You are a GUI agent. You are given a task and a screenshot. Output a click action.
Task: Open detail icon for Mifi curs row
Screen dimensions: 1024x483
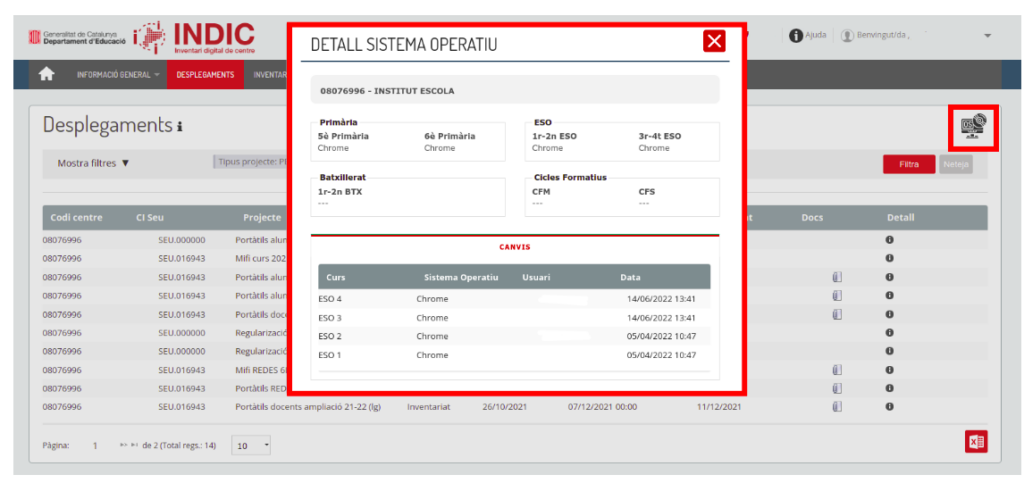888,259
